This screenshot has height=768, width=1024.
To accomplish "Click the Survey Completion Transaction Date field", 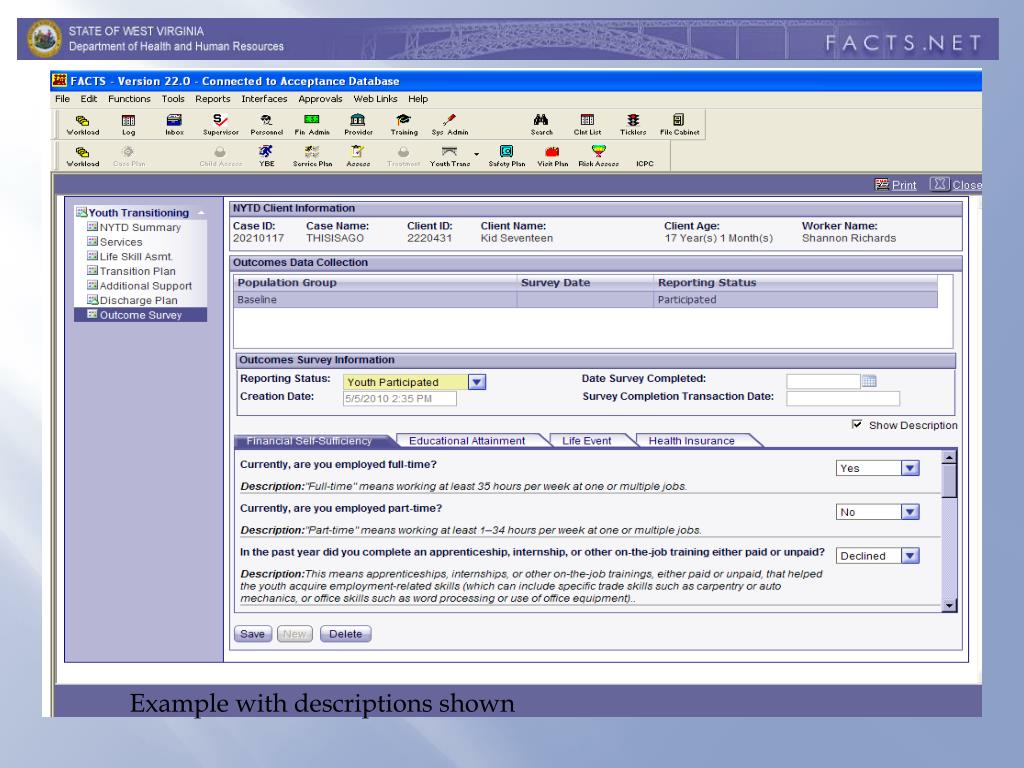I will click(x=842, y=398).
